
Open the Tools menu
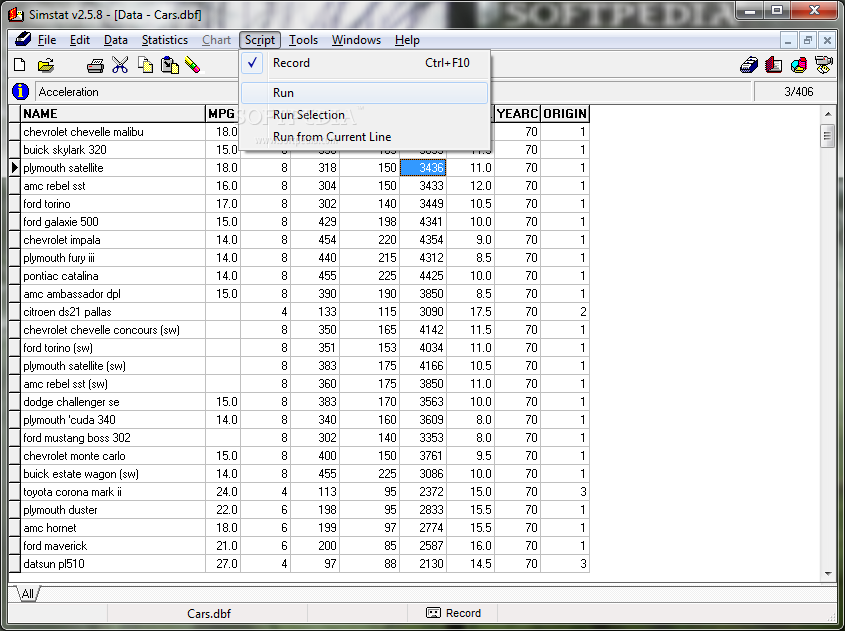point(303,40)
